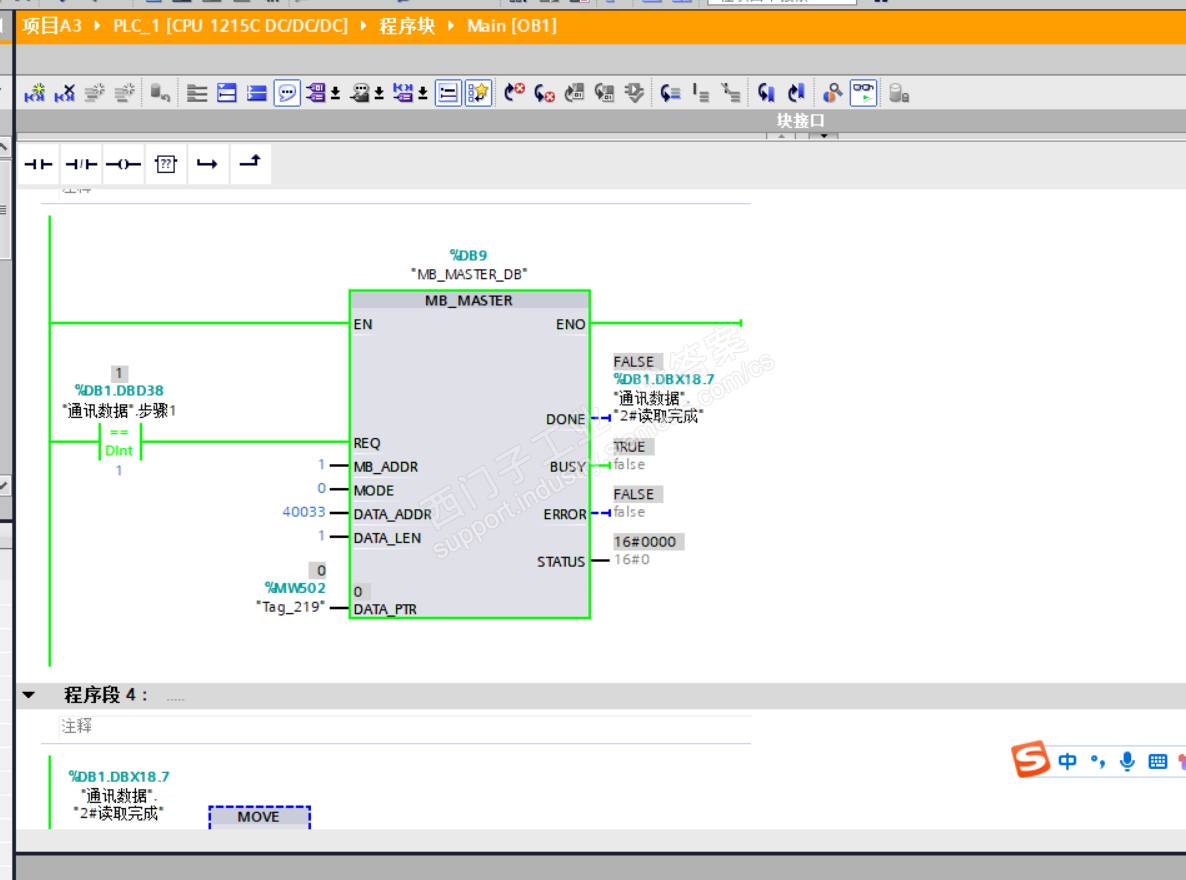The width and height of the screenshot is (1186, 880).
Task: Toggle Chinese input mode 中 icon
Action: point(1067,761)
